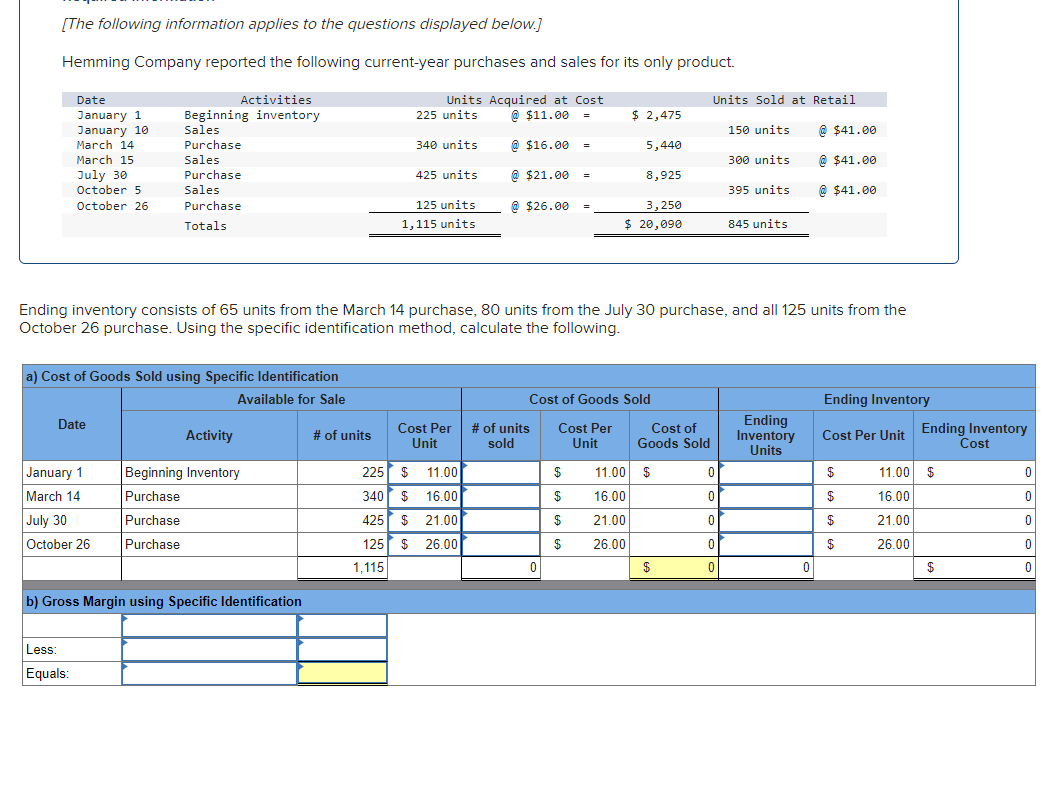
Task: Select the yellow Equals amount cell
Action: pyautogui.click(x=341, y=673)
